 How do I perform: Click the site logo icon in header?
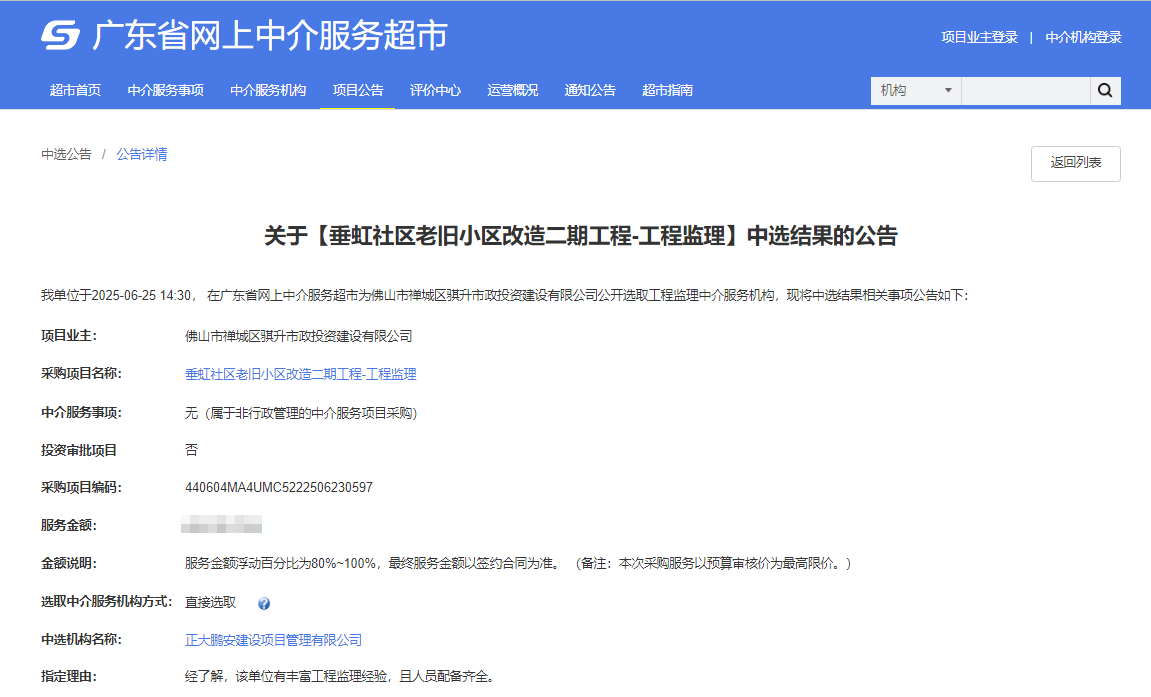pos(60,36)
